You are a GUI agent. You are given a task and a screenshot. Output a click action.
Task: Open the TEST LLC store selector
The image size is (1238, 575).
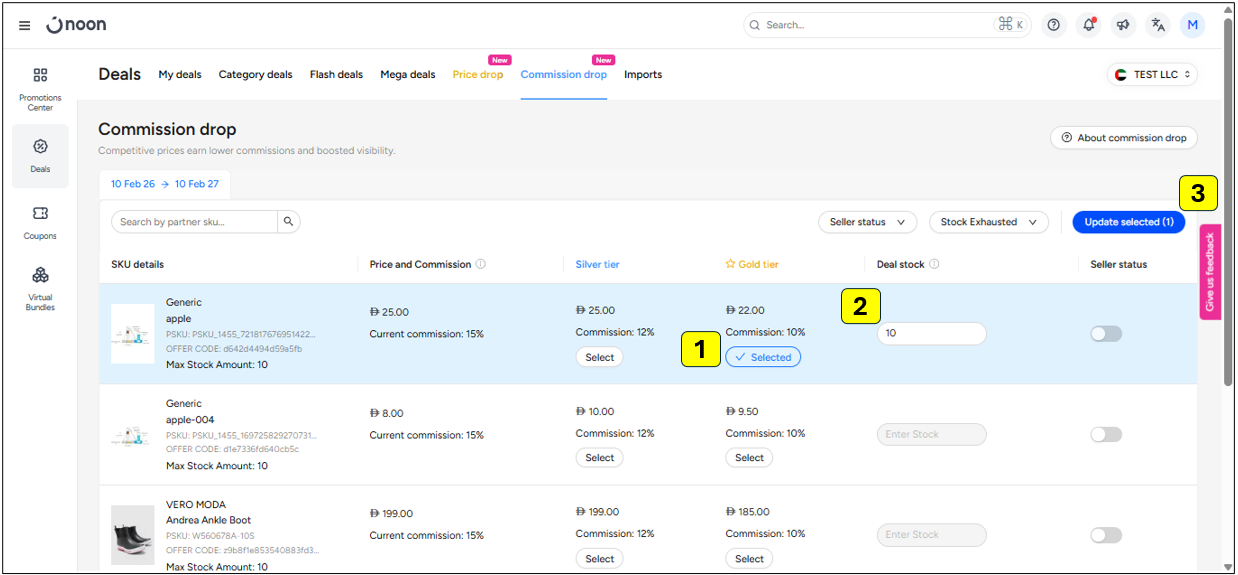click(1152, 75)
